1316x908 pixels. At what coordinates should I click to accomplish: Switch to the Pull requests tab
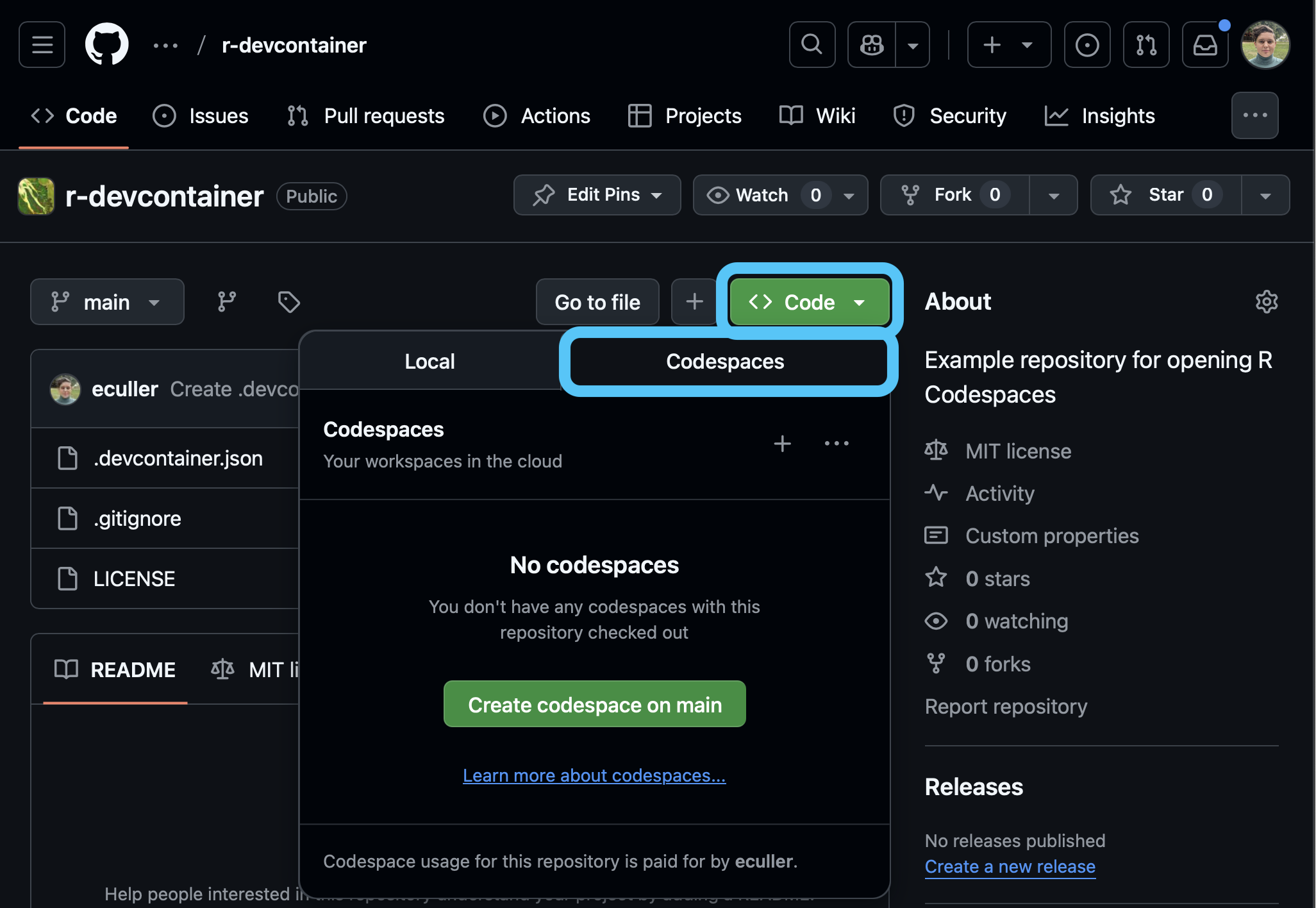click(x=365, y=116)
